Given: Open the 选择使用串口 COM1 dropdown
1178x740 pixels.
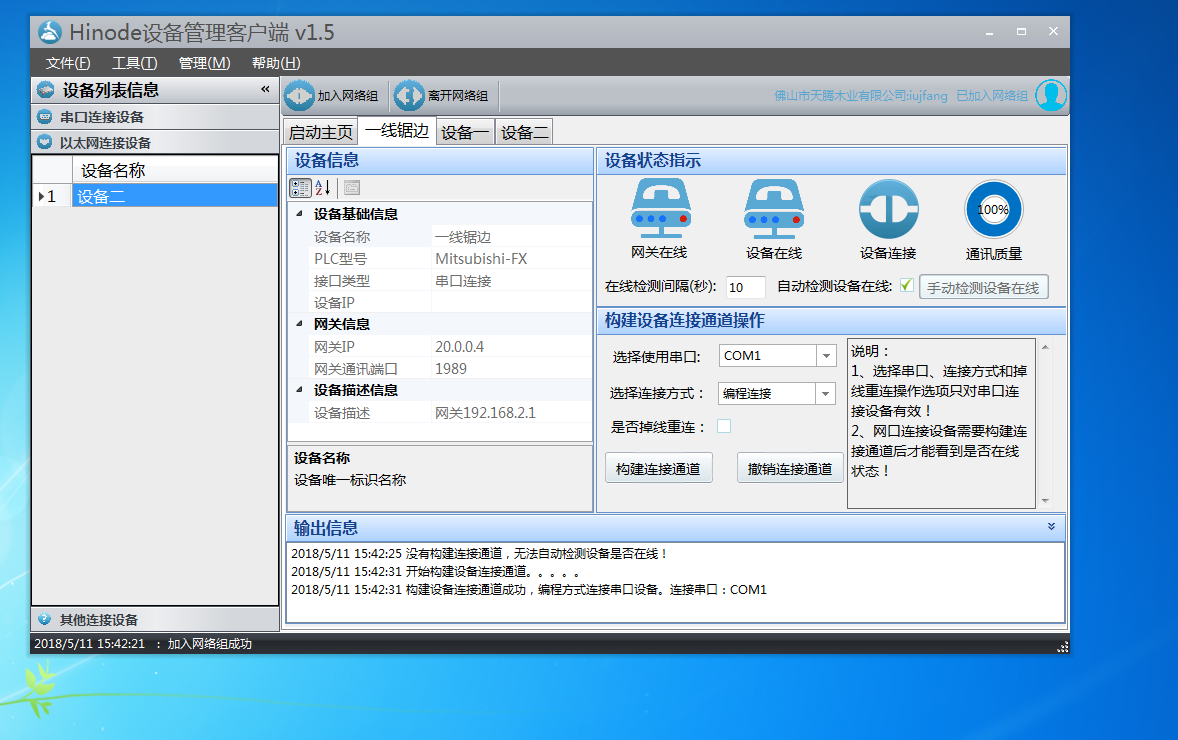Looking at the screenshot, I should tap(826, 356).
